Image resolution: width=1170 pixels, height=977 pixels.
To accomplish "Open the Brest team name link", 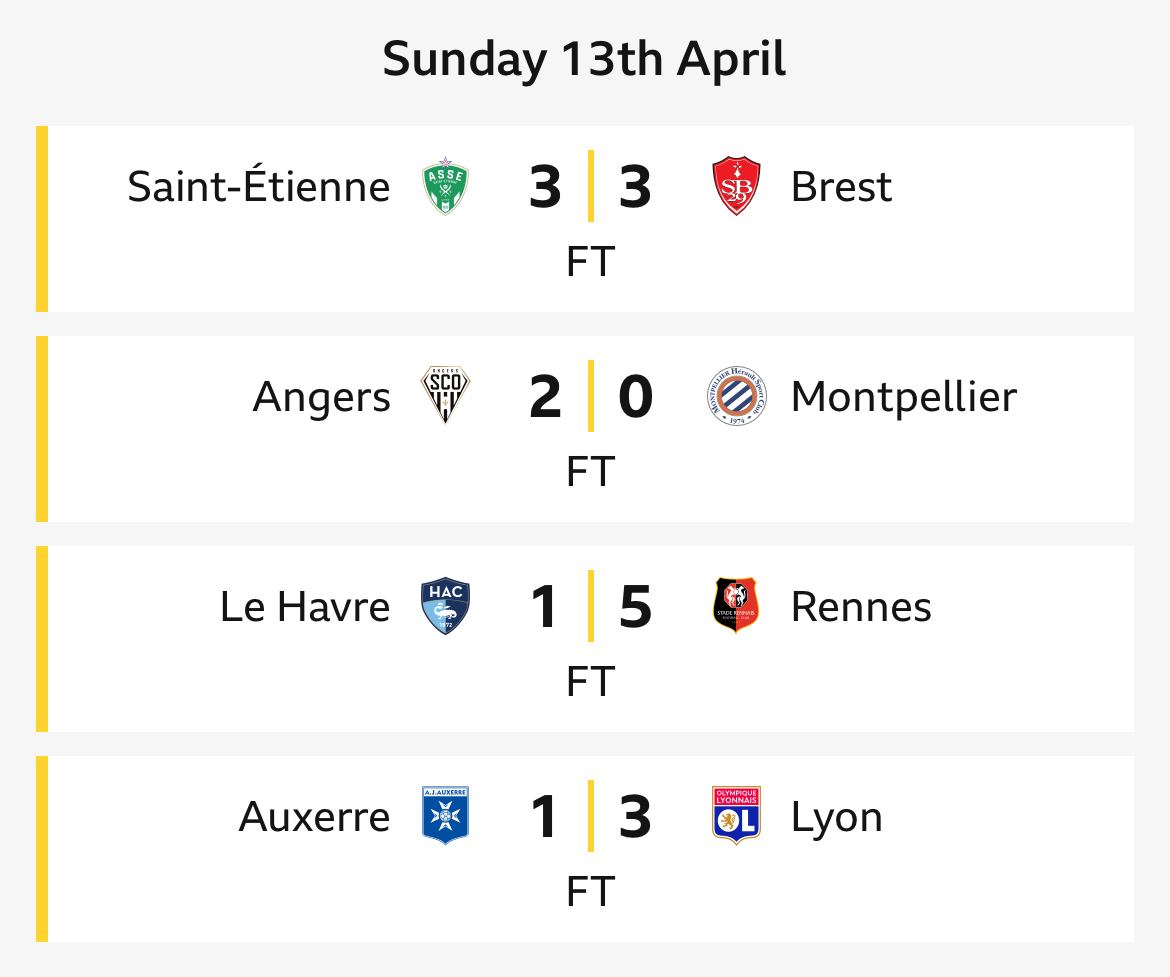I will coord(842,187).
